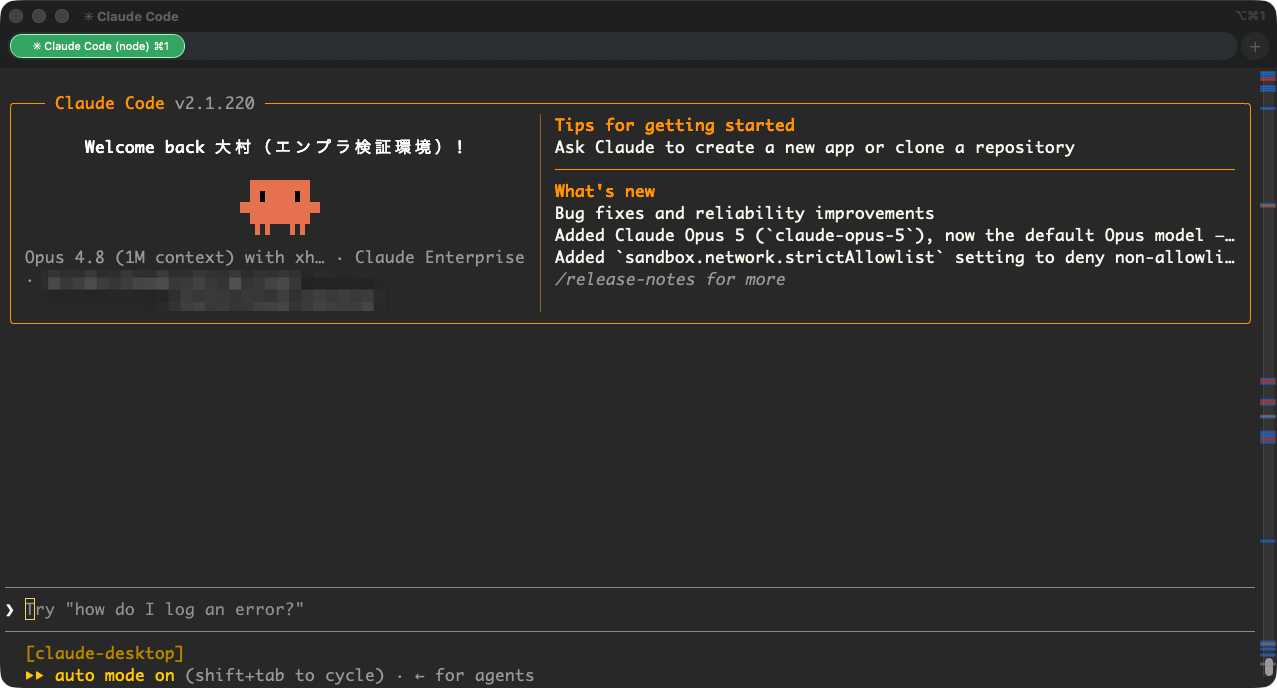Screen dimensions: 1277x688
Task: Click the Claude Enterprise label
Action: tap(440, 257)
